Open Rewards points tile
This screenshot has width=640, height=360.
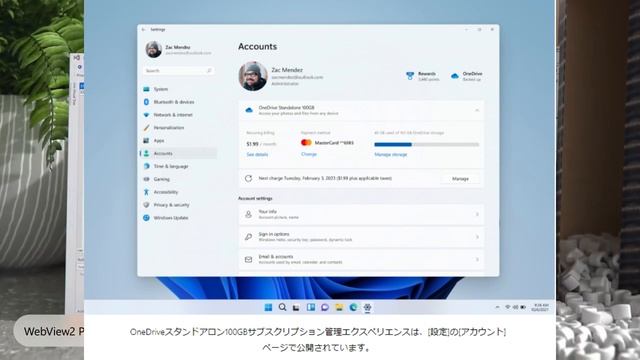pos(423,76)
